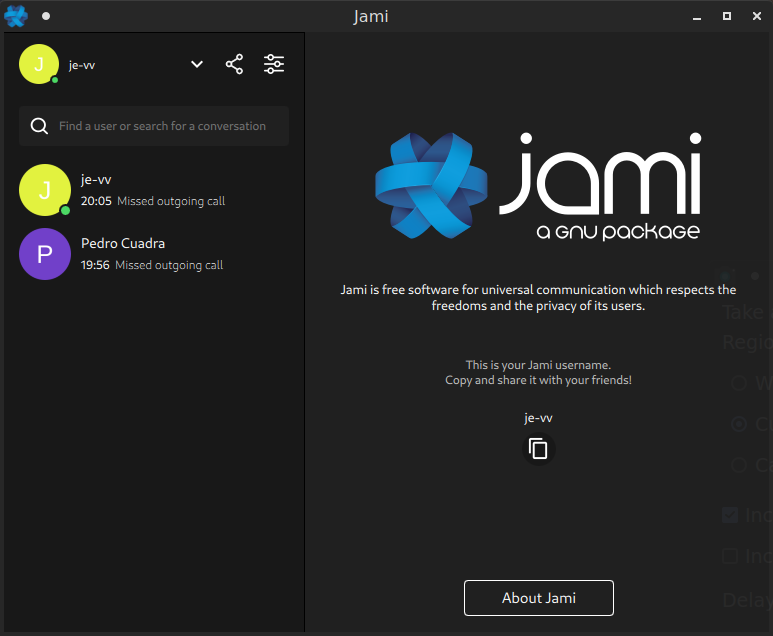This screenshot has width=773, height=636.
Task: Open the je-vv conversation row
Action: 154,190
